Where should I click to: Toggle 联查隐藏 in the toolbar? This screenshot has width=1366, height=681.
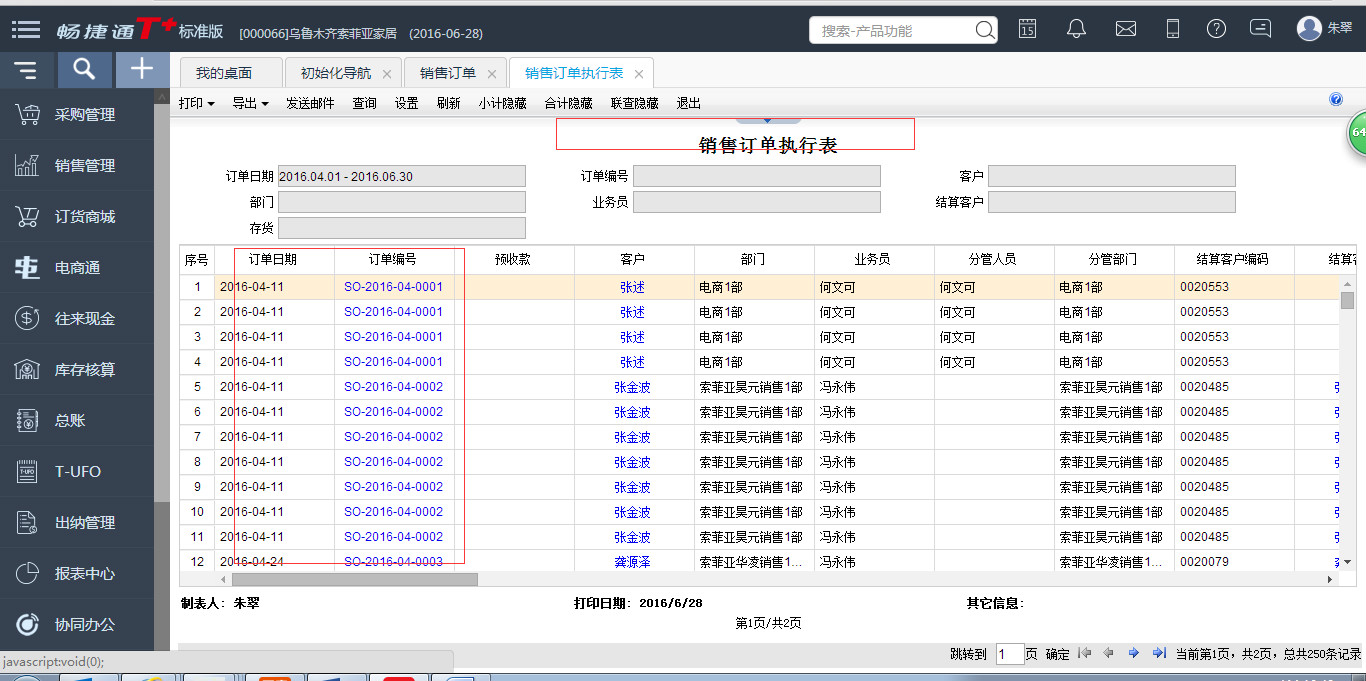pyautogui.click(x=634, y=103)
